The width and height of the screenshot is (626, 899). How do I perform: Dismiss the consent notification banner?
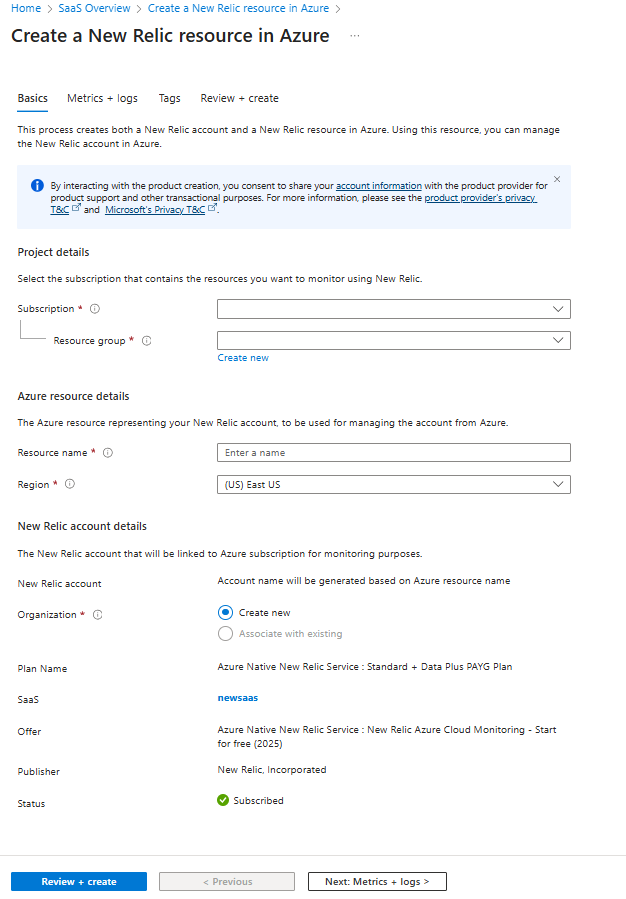tap(556, 179)
